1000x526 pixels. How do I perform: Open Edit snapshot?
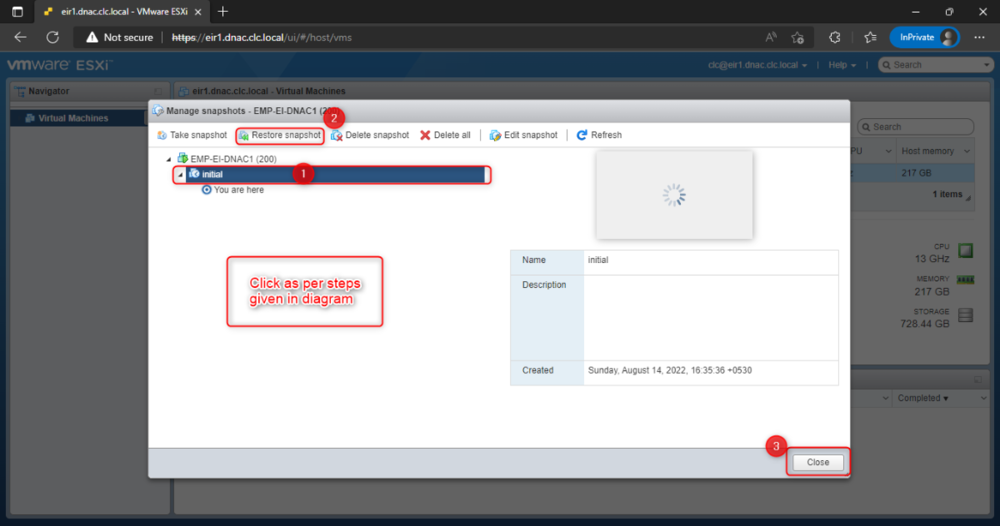point(523,135)
